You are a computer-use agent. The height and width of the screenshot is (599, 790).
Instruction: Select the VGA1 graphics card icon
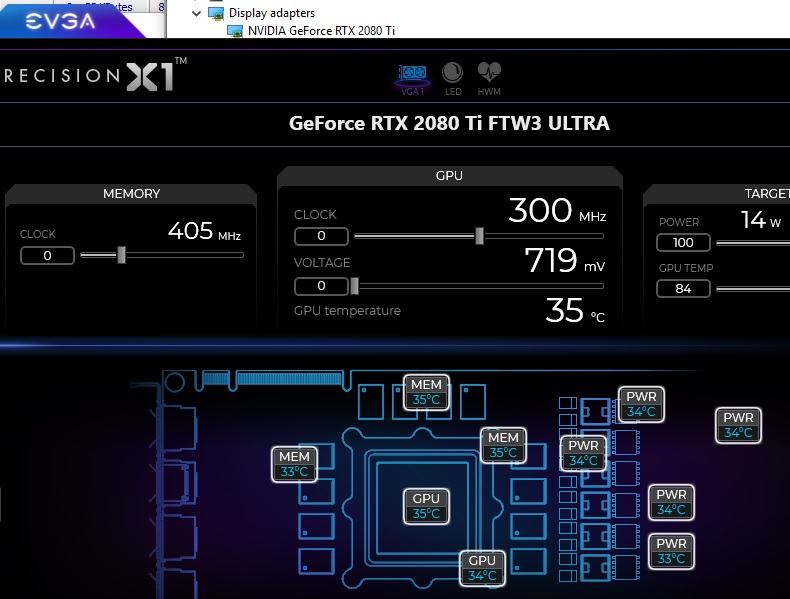pyautogui.click(x=412, y=79)
